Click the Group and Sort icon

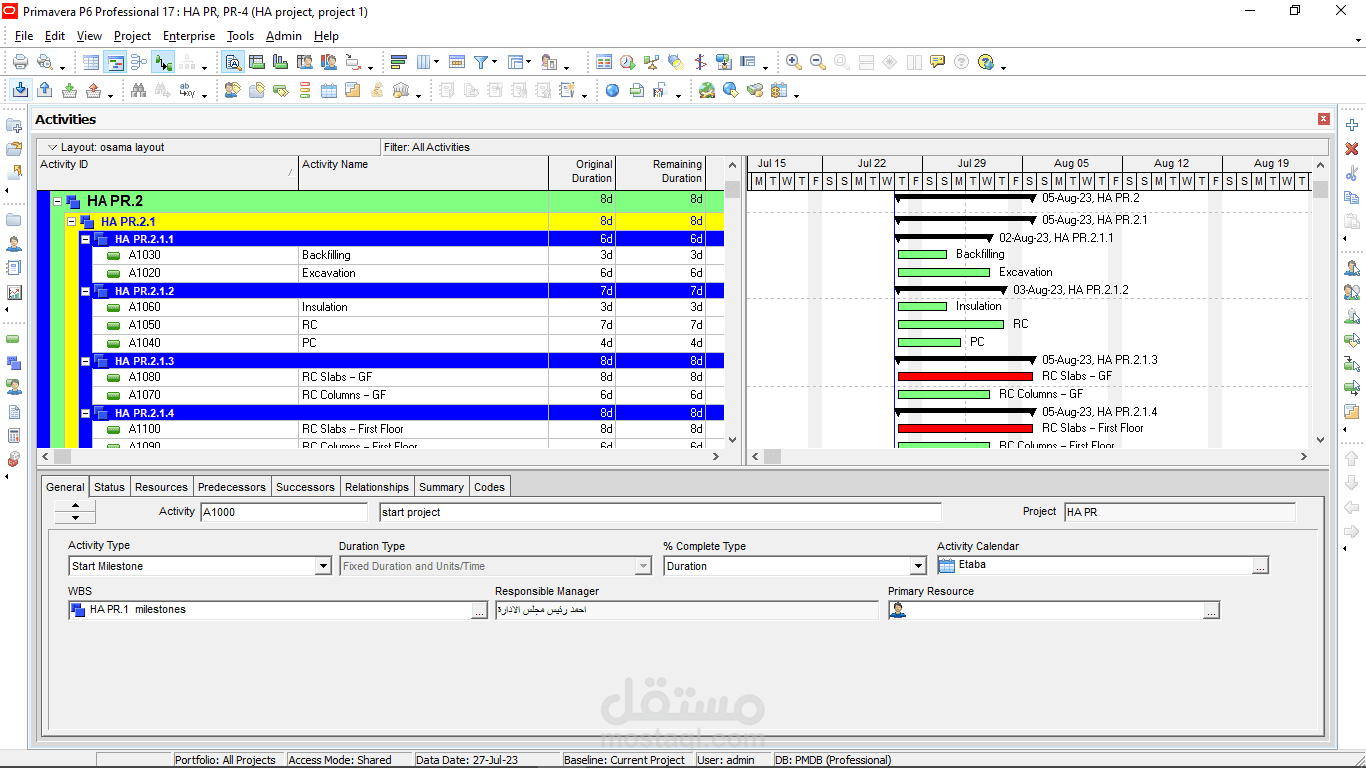516,62
